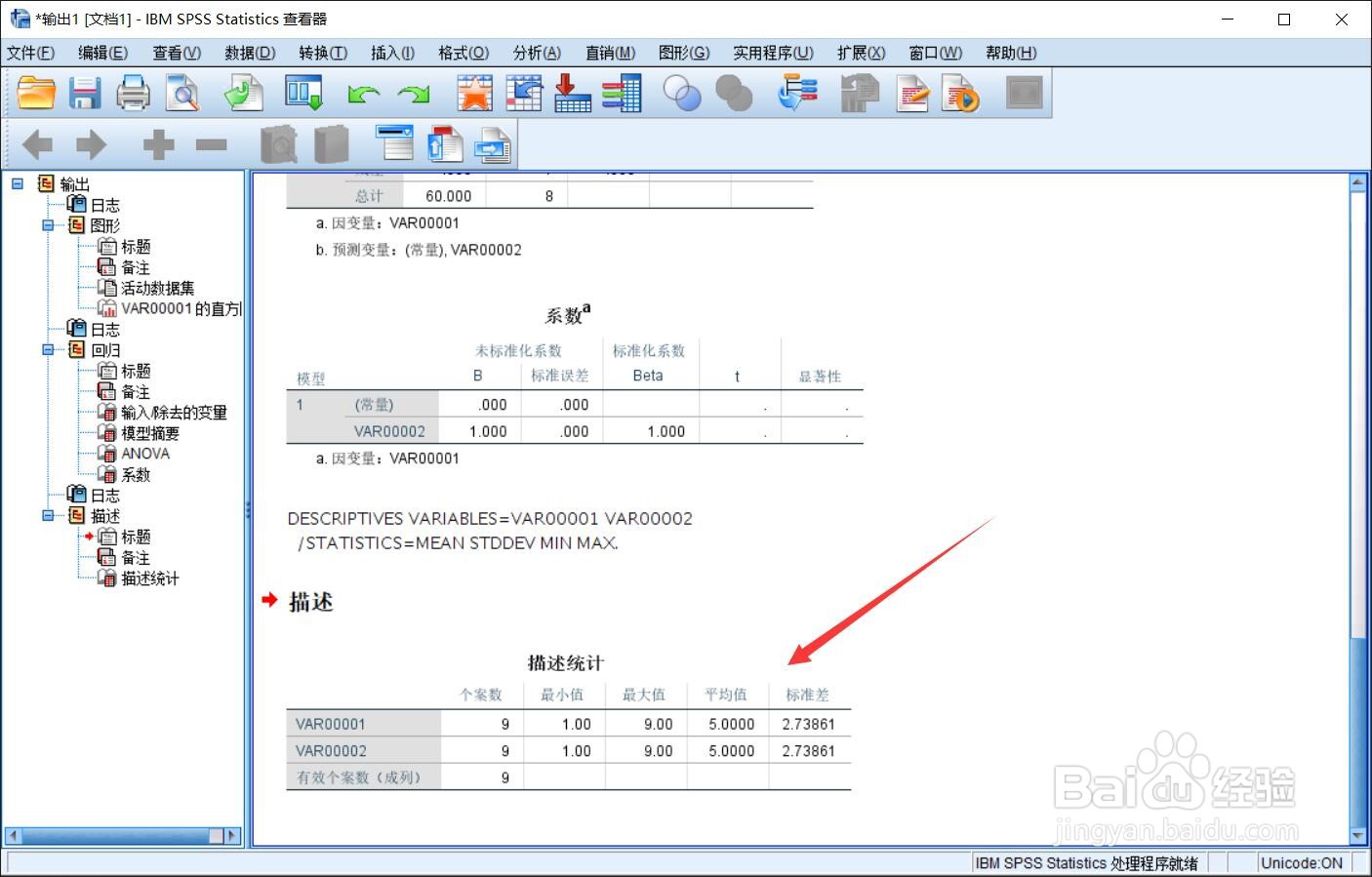
Task: Click the Print toolbar icon
Action: 133,94
